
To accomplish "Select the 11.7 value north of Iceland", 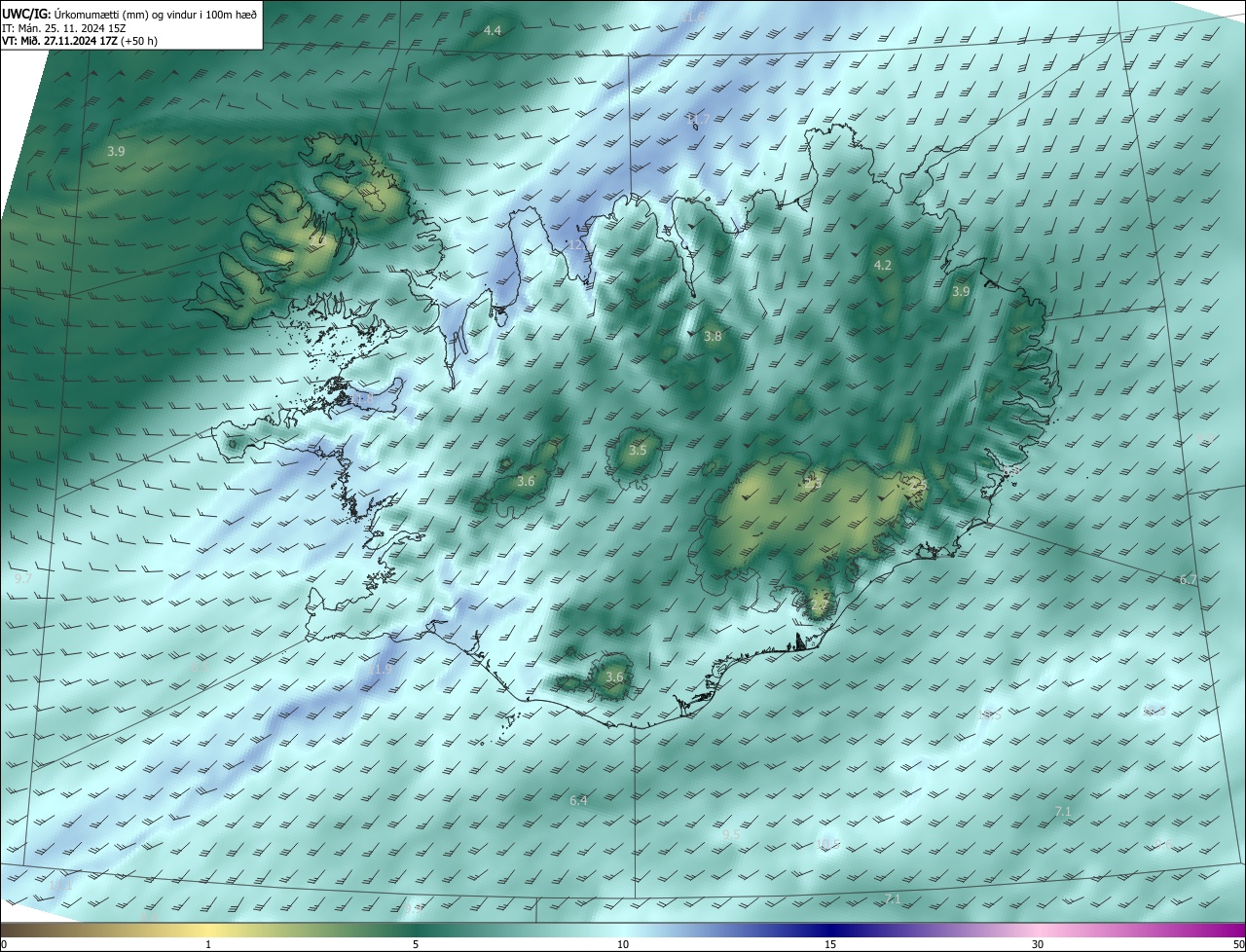I will pos(697,120).
